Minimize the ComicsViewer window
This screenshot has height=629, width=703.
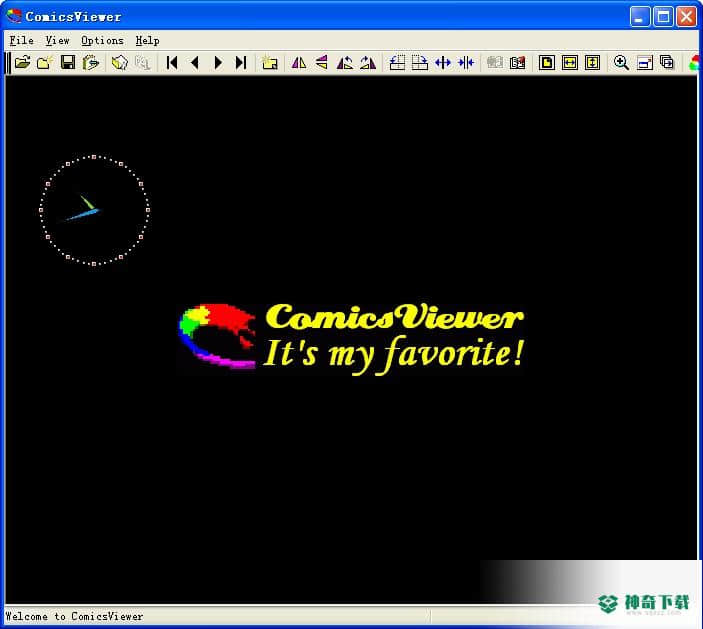pos(640,17)
